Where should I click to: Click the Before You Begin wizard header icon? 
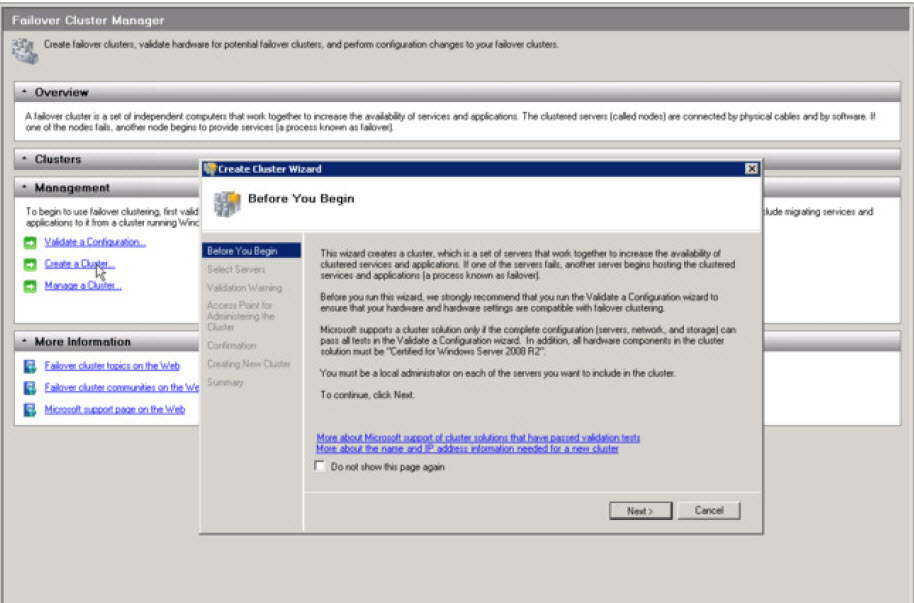(227, 204)
